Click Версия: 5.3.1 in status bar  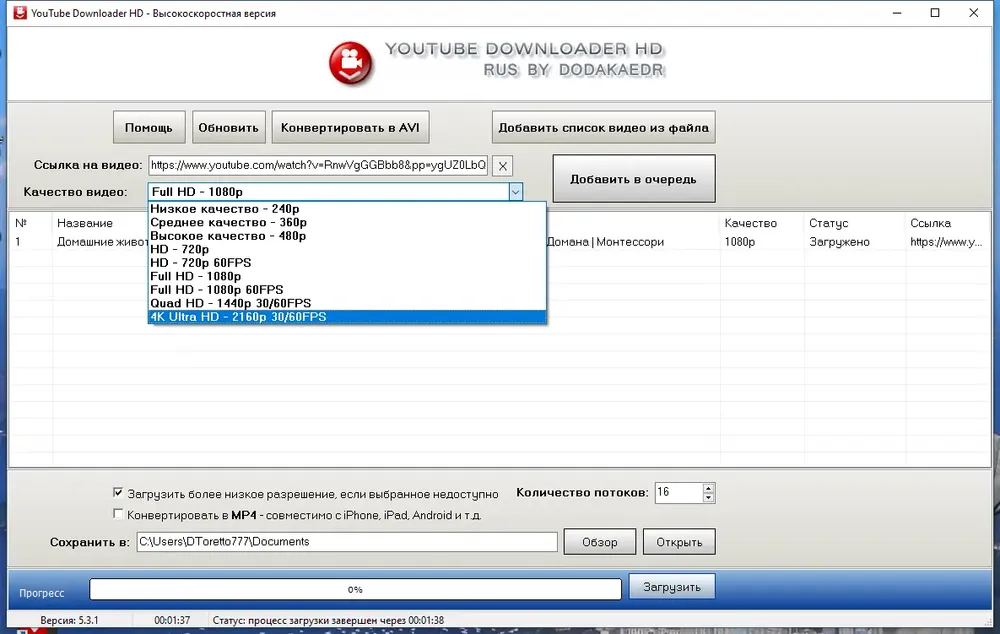point(69,620)
